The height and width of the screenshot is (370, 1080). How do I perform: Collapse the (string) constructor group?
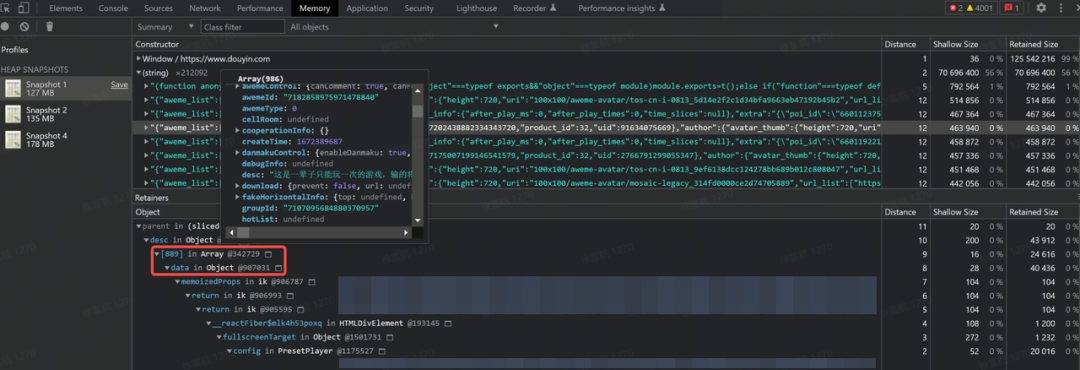click(138, 72)
